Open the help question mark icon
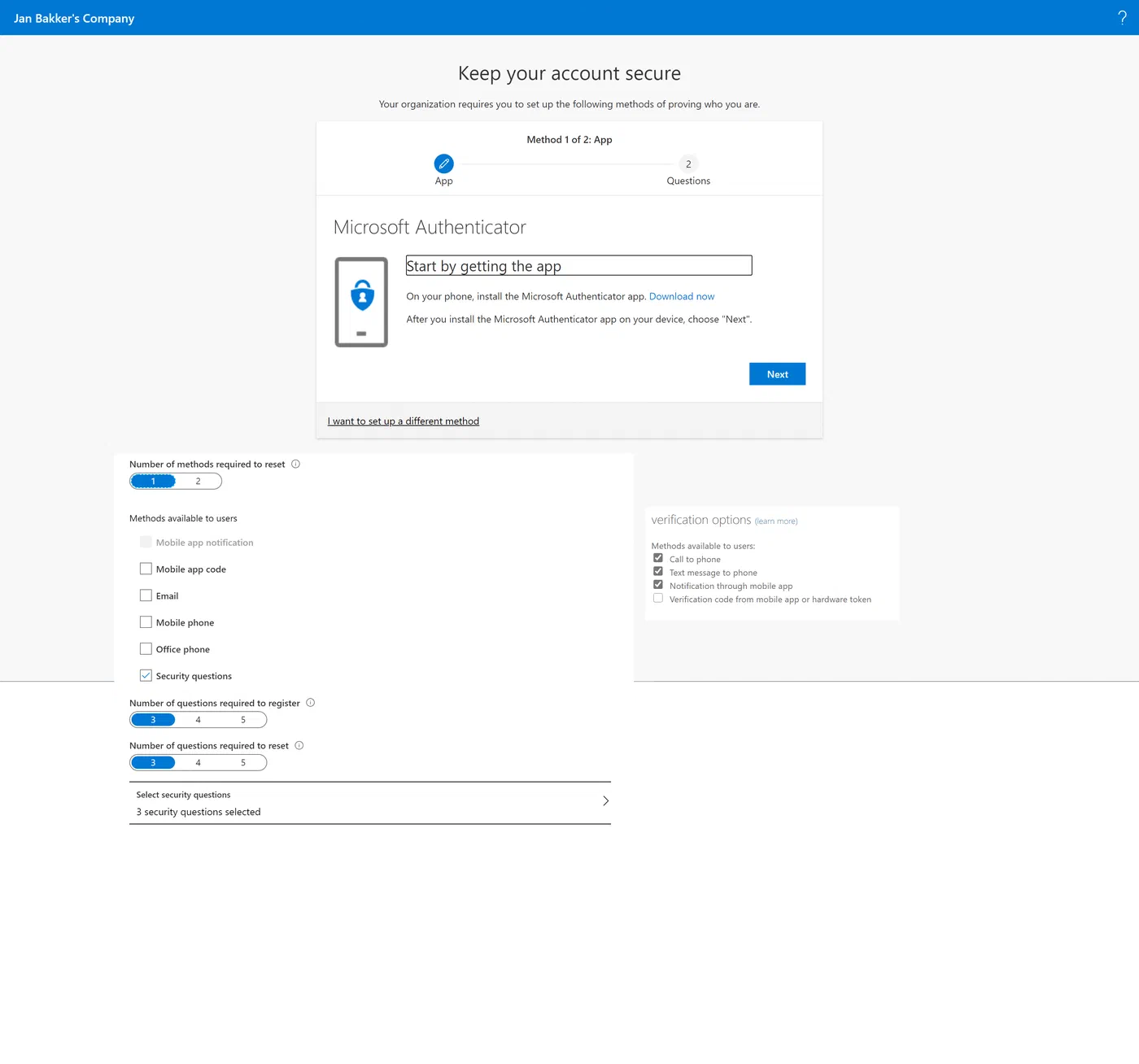Viewport: 1139px width, 1064px height. pos(1122,18)
